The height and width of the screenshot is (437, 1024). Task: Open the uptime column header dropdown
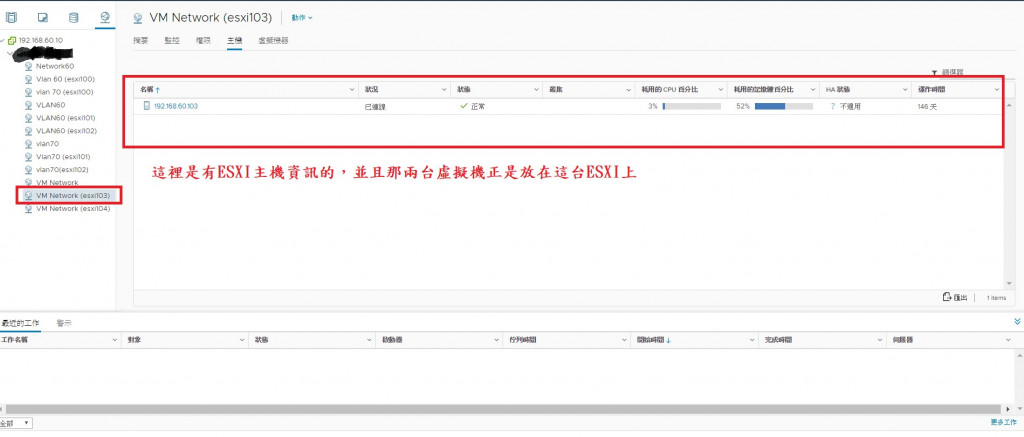(997, 89)
